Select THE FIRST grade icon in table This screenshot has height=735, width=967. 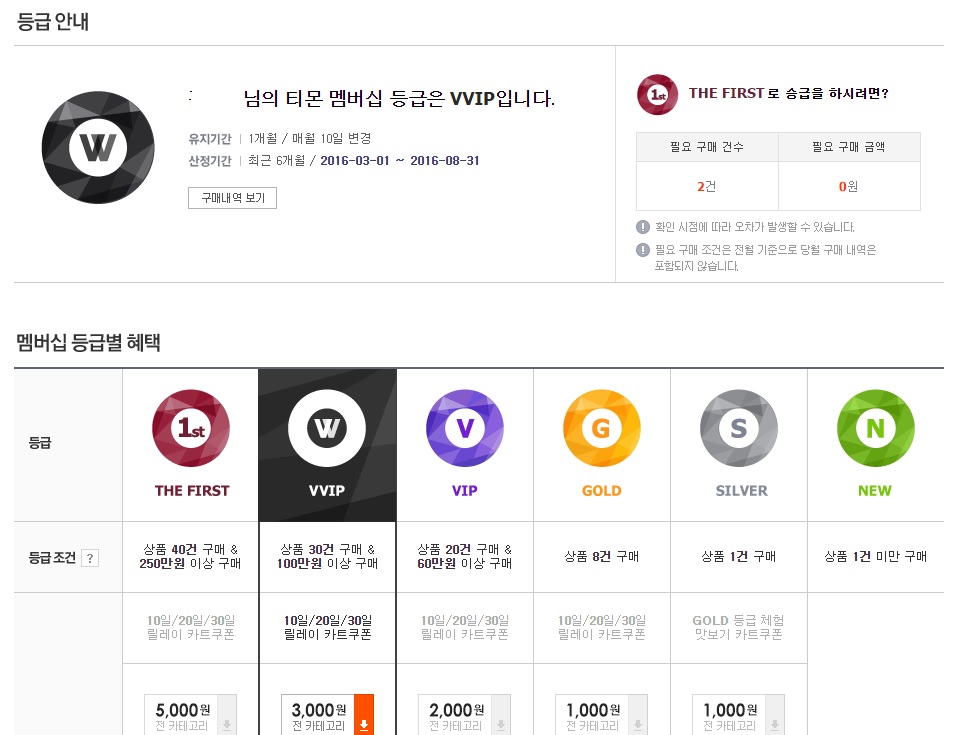click(191, 430)
